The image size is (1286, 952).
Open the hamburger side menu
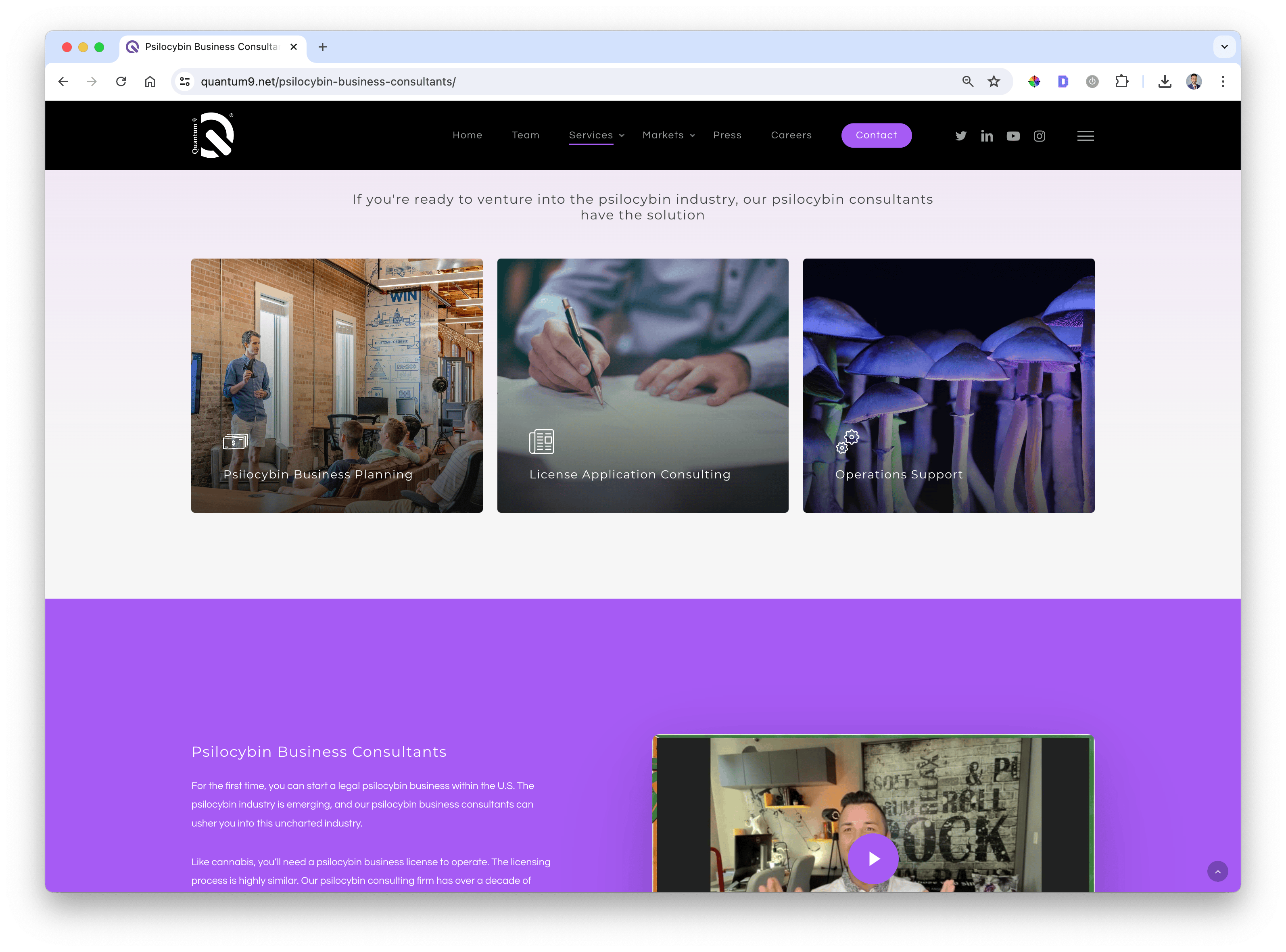point(1086,136)
